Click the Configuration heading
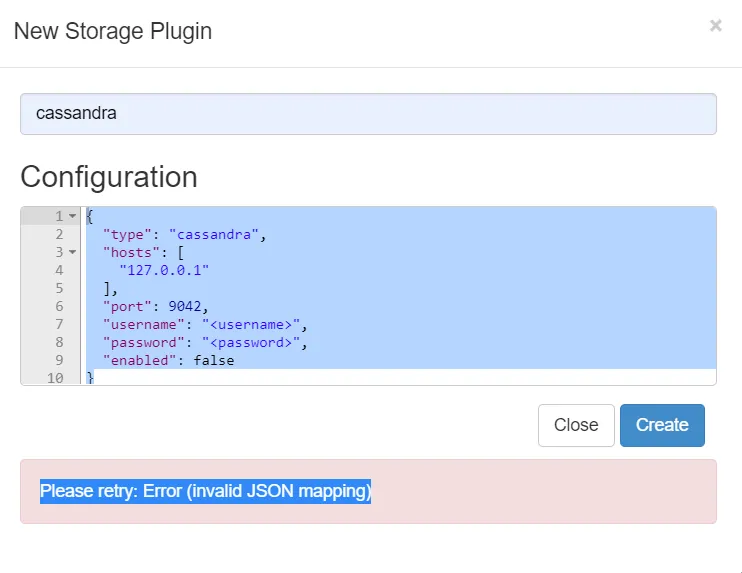The height and width of the screenshot is (573, 742). [109, 177]
